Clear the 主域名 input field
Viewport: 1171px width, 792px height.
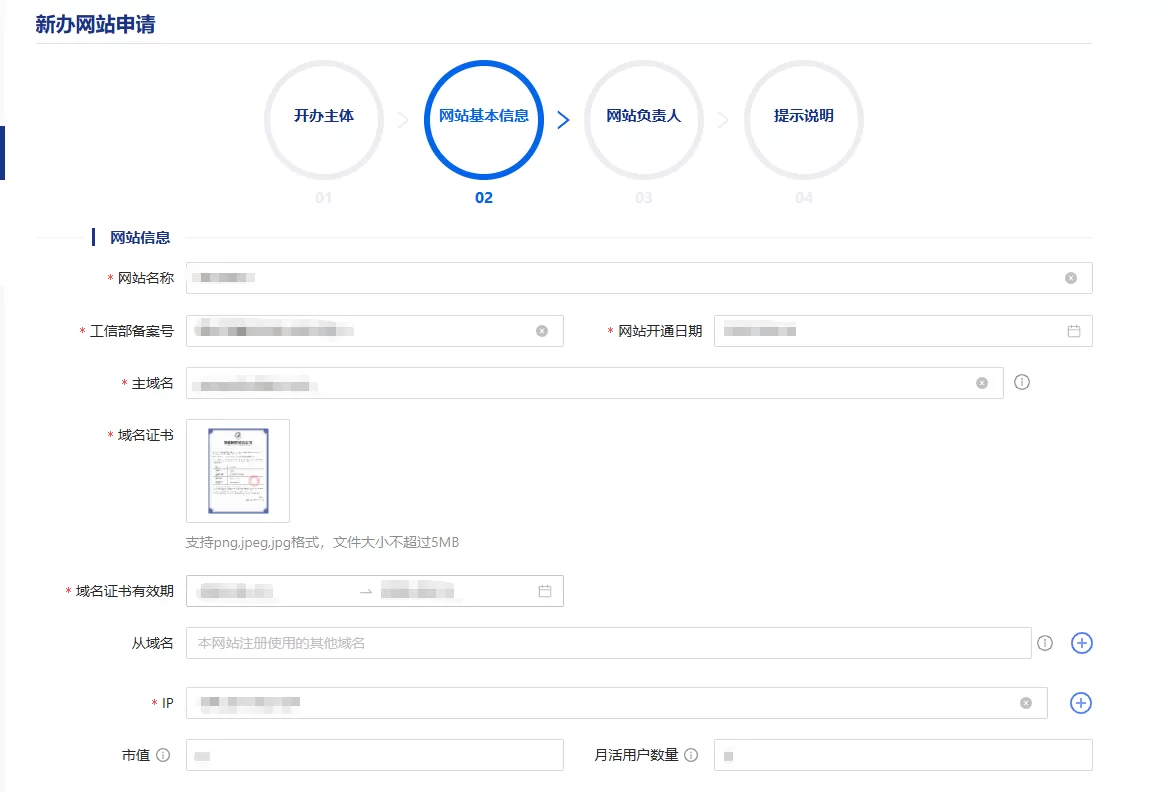click(980, 382)
